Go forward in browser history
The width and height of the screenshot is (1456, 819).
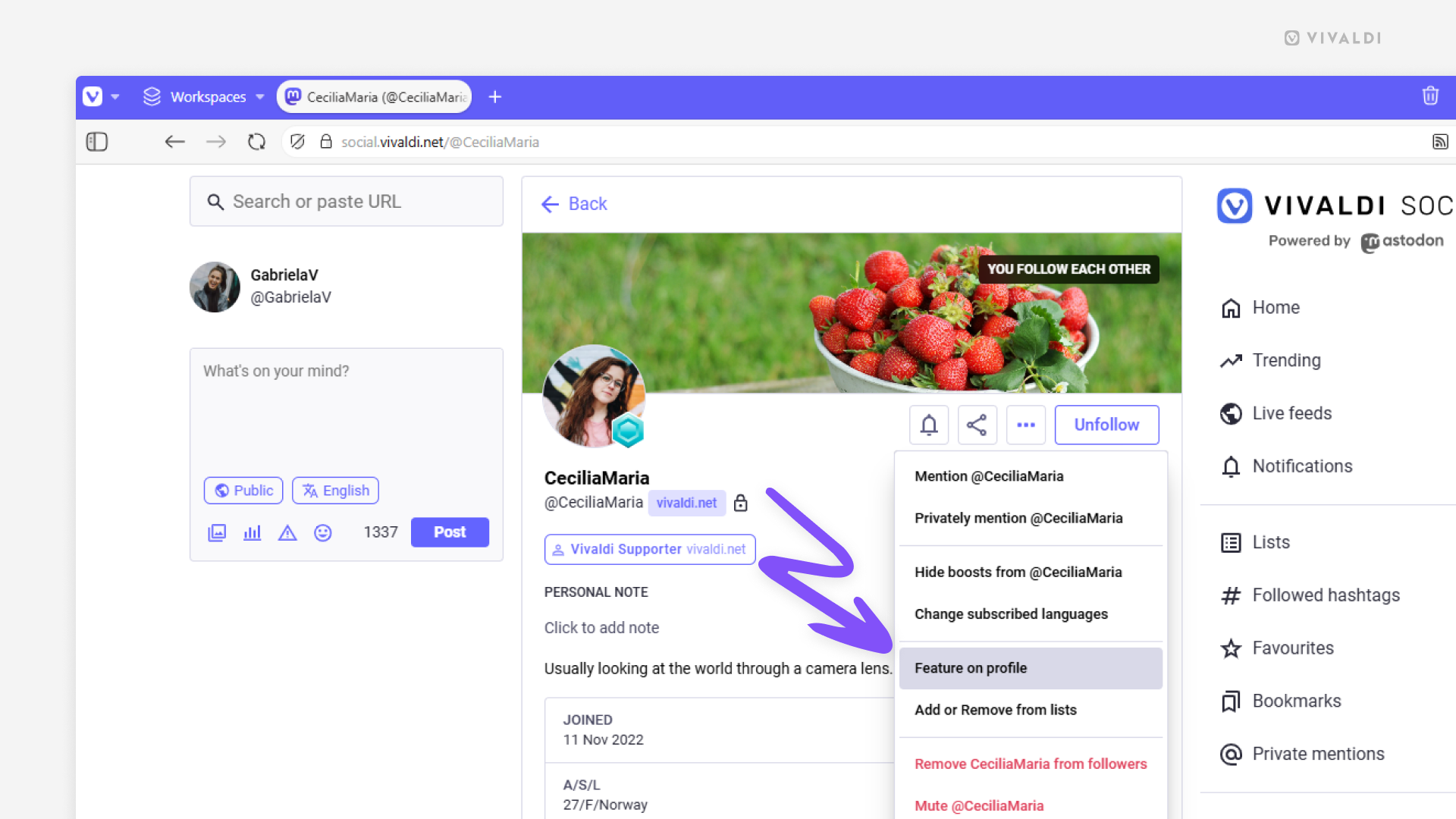coord(216,142)
